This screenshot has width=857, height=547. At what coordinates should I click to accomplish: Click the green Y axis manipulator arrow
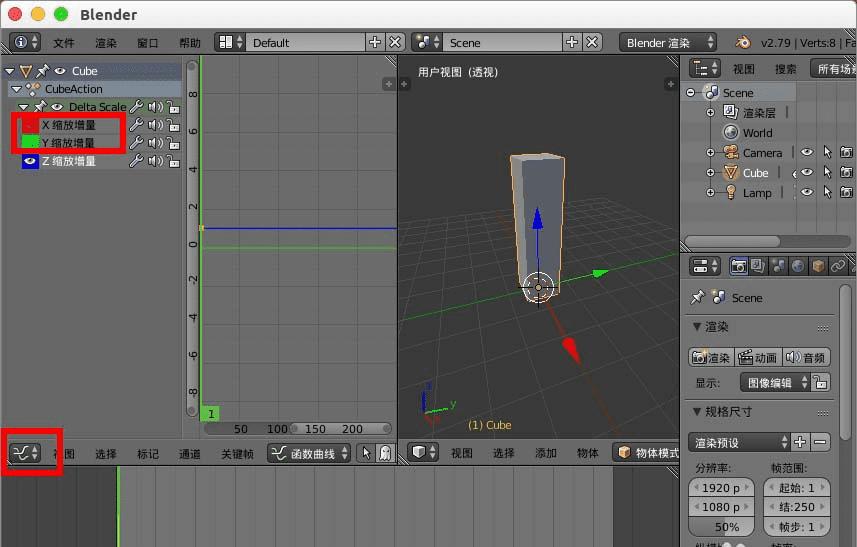click(600, 273)
